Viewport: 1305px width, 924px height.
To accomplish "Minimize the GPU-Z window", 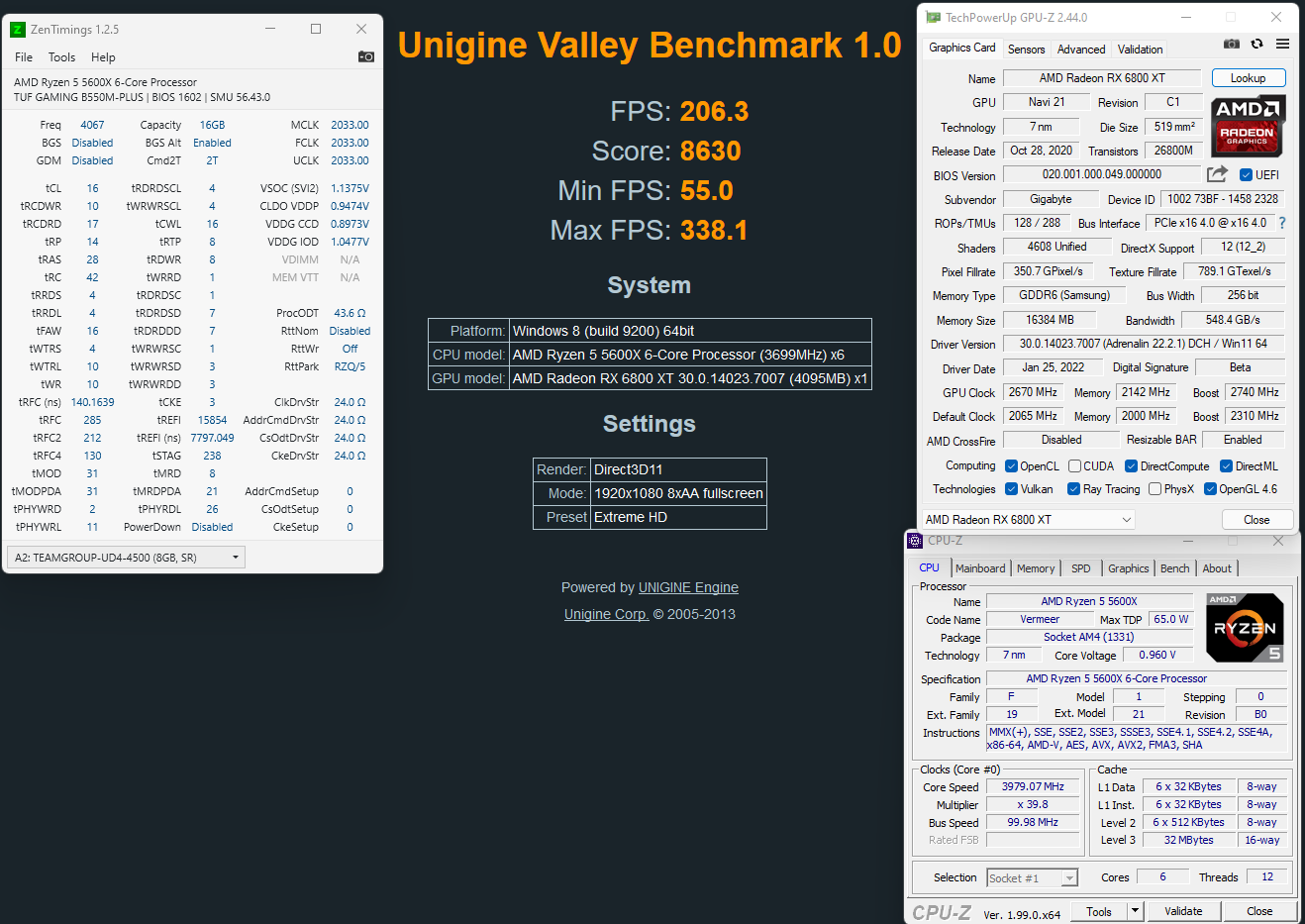I will (x=1186, y=17).
